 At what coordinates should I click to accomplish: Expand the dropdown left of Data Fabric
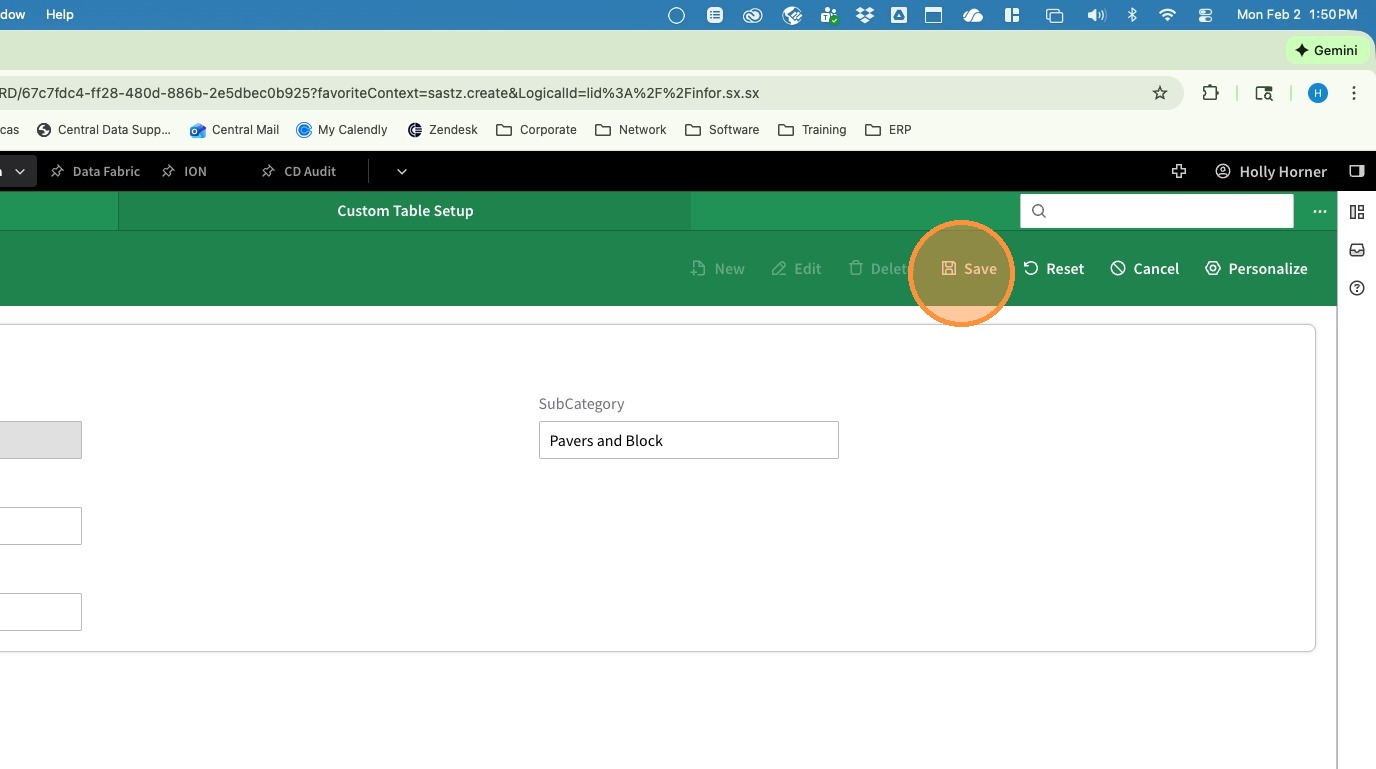[x=19, y=171]
